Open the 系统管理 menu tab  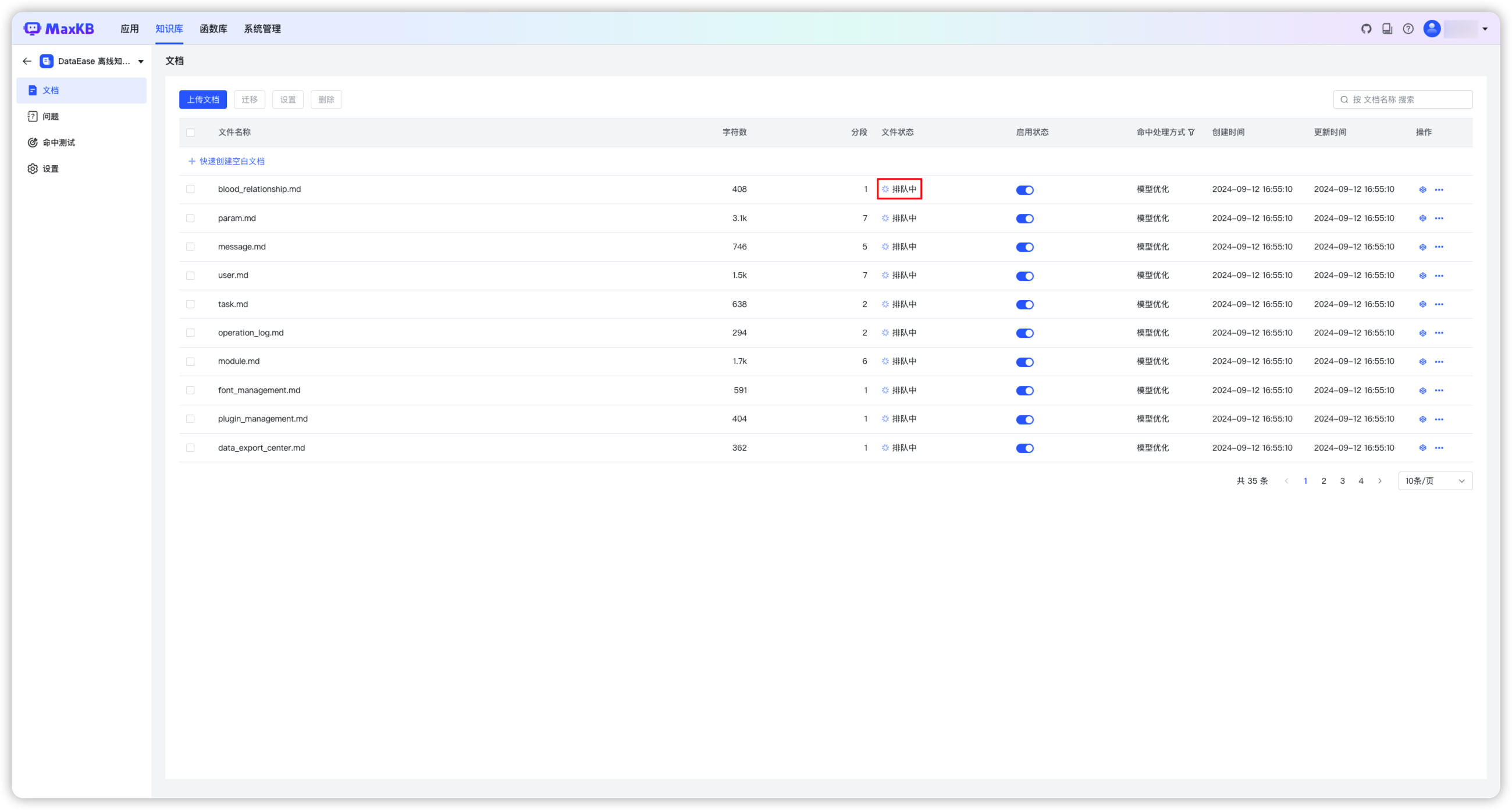point(262,28)
